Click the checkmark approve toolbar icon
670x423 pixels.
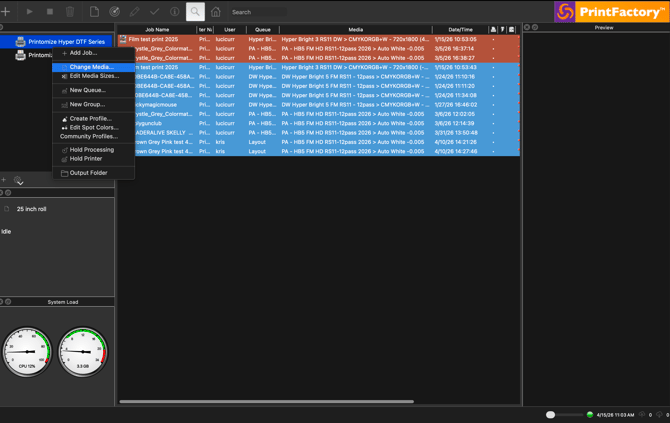[155, 12]
